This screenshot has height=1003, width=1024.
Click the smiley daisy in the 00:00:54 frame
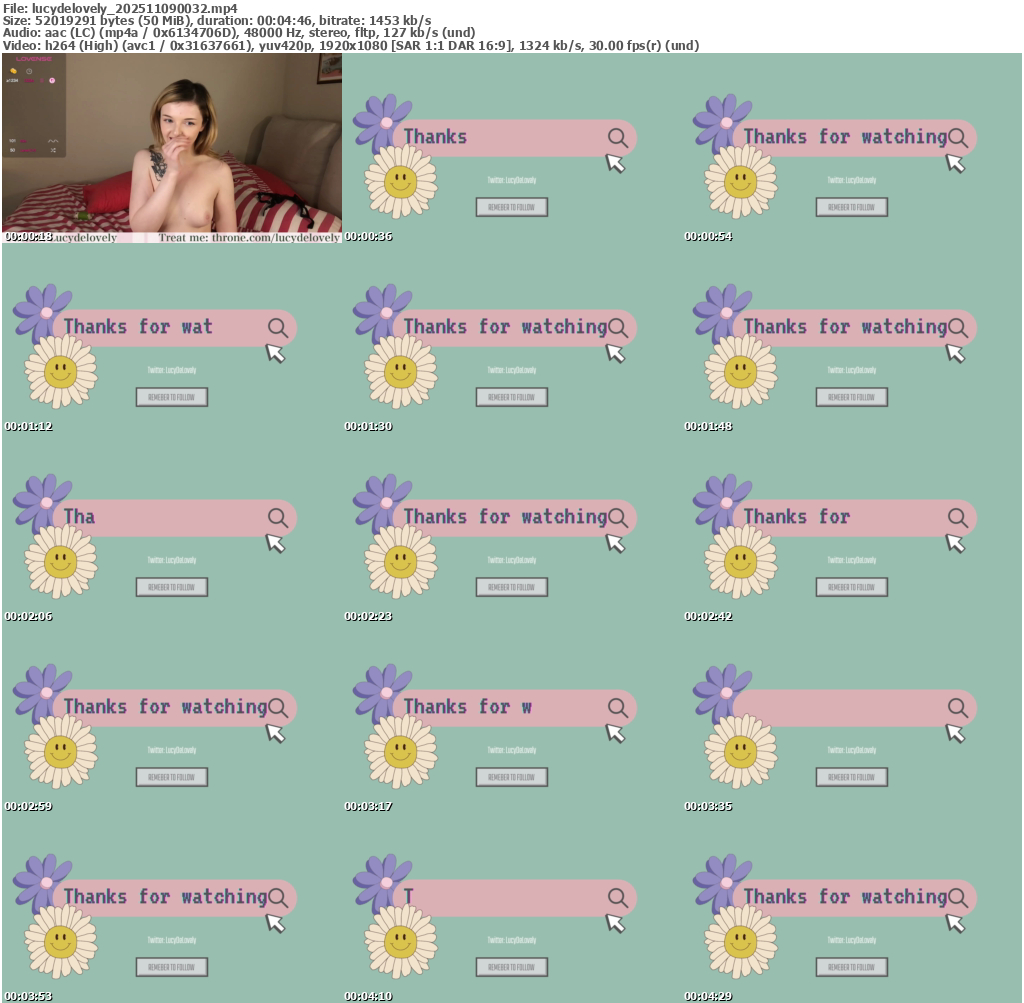coord(740,182)
